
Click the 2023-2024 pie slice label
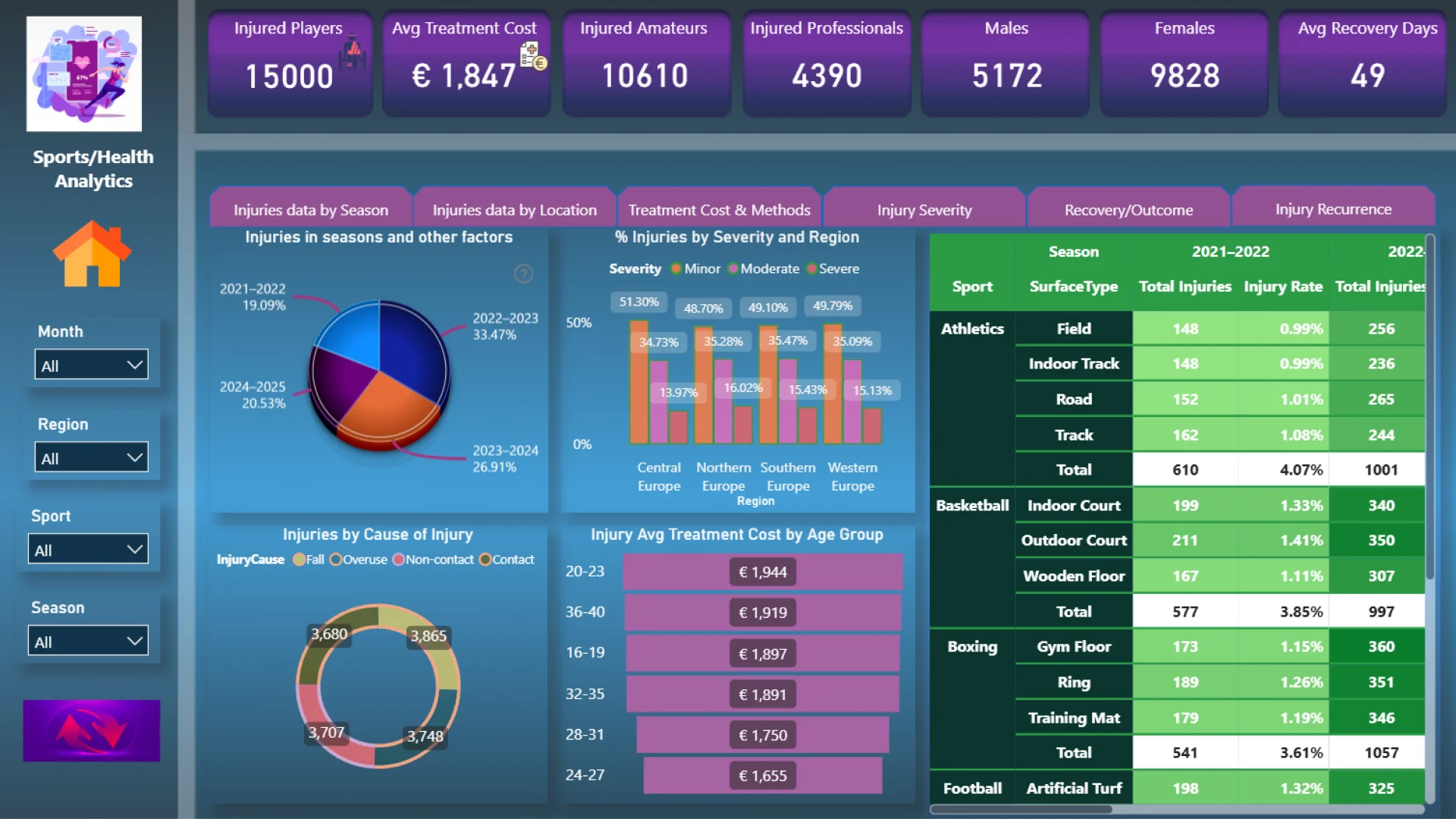pyautogui.click(x=505, y=458)
